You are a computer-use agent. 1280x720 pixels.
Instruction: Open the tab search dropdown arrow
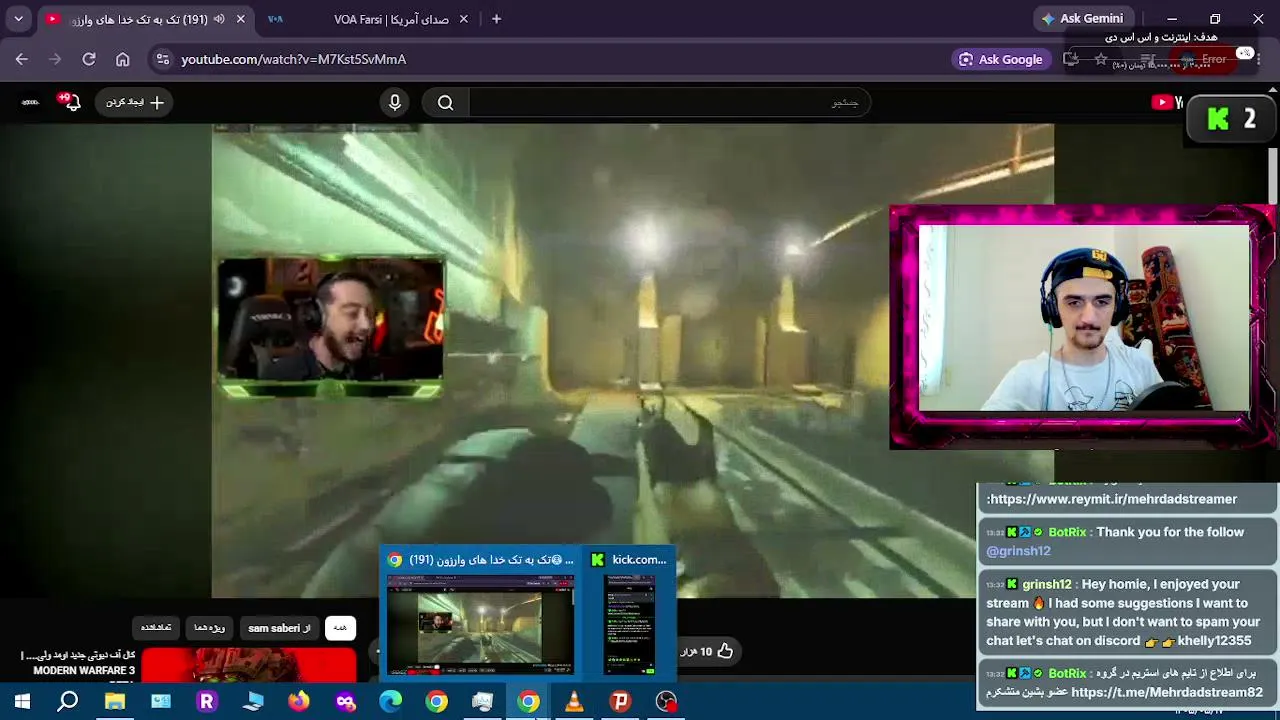(18, 19)
